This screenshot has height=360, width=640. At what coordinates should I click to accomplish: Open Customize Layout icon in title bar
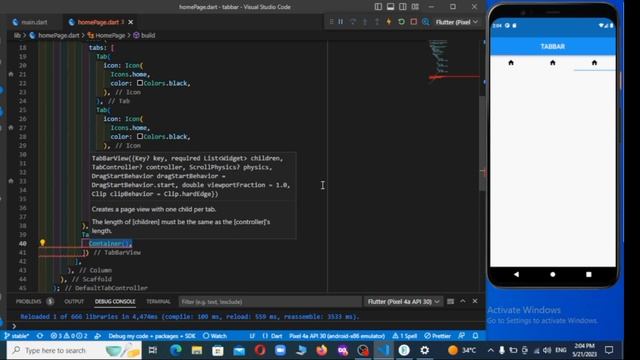click(x=415, y=7)
